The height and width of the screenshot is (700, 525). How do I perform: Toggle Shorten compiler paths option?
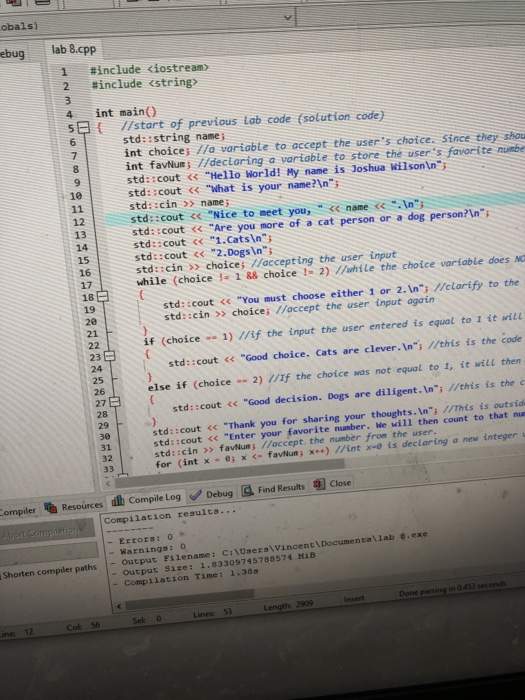click(x=49, y=571)
